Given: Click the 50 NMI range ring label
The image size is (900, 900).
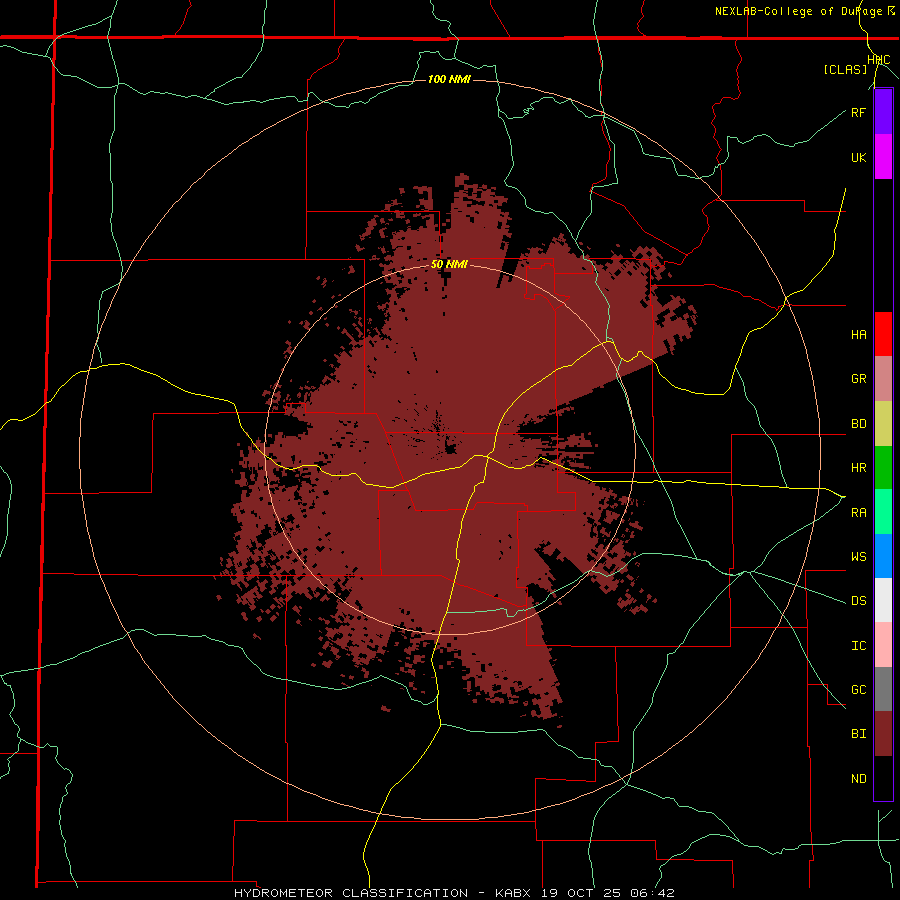Looking at the screenshot, I should point(449,265).
